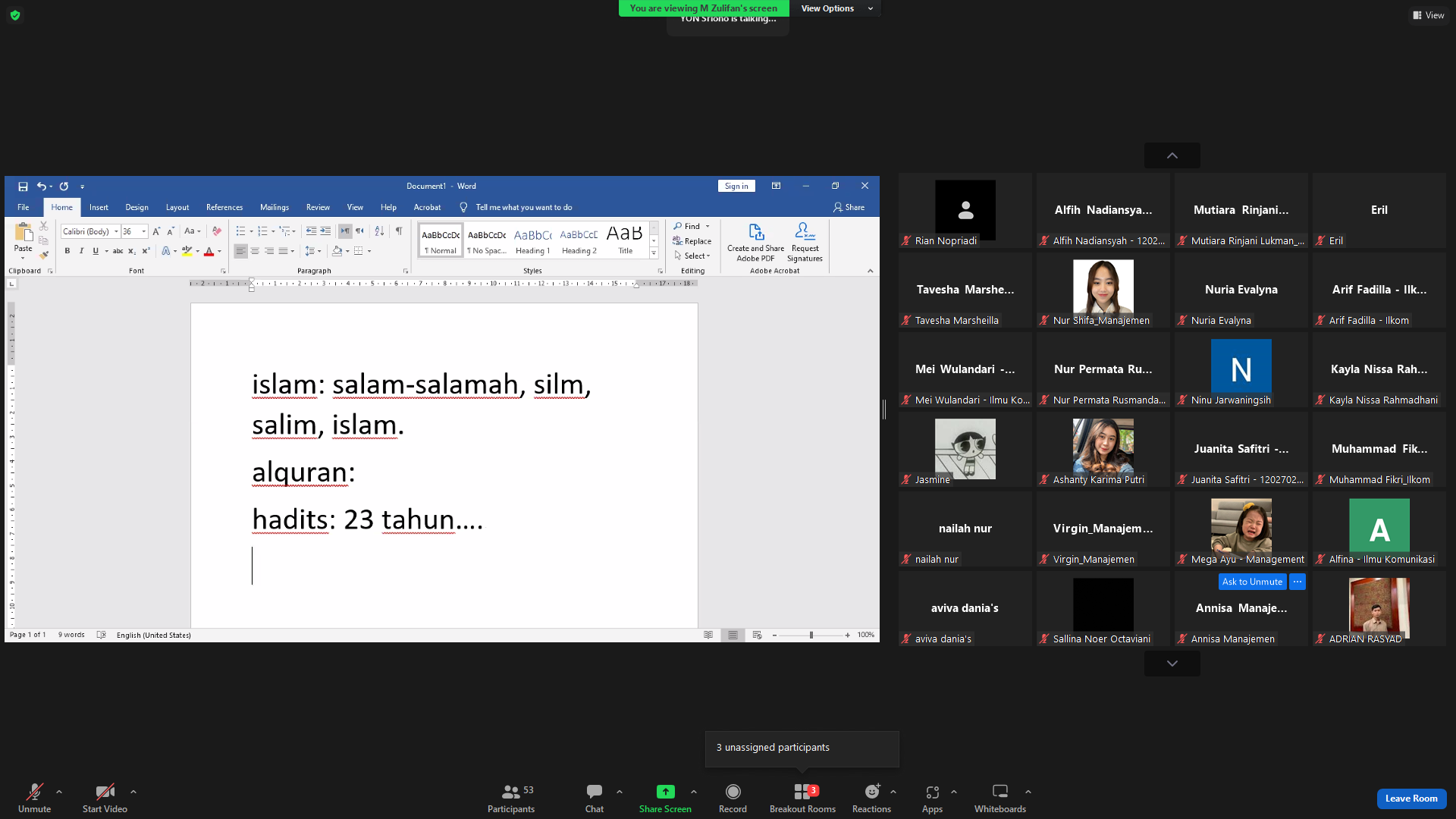This screenshot has width=1456, height=819.
Task: Expand the Styles gallery More arrow
Action: coord(654,253)
